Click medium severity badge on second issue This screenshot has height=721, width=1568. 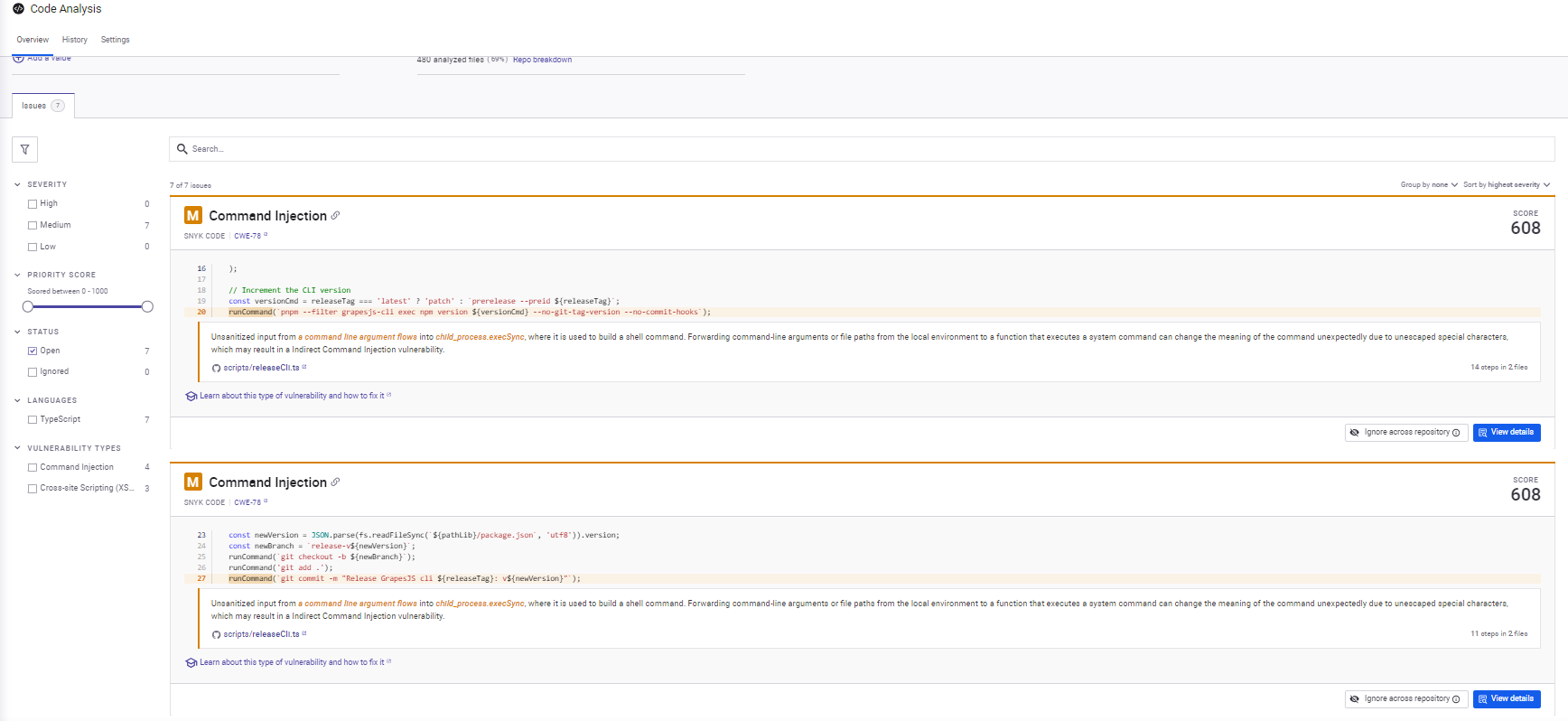tap(192, 482)
